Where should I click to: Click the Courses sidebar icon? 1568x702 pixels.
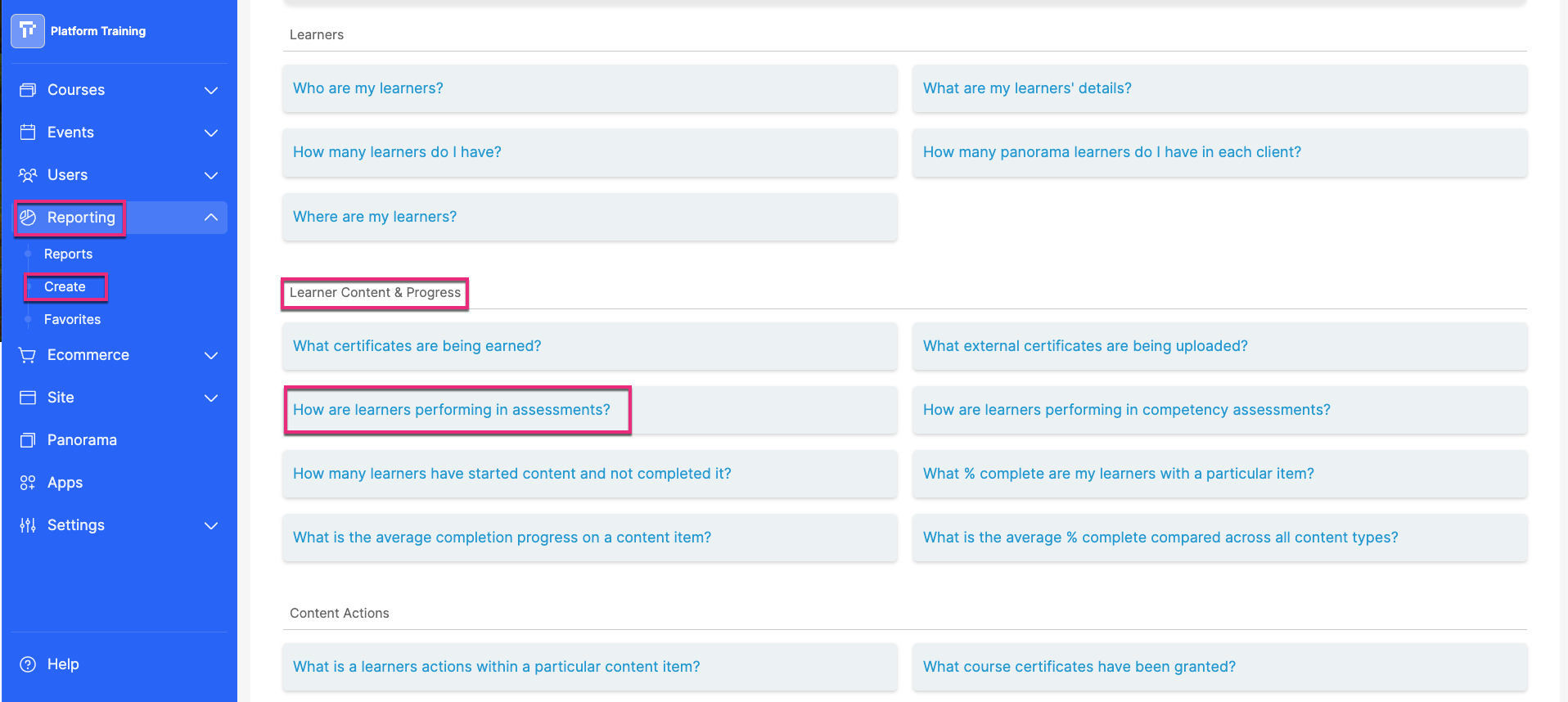(28, 90)
